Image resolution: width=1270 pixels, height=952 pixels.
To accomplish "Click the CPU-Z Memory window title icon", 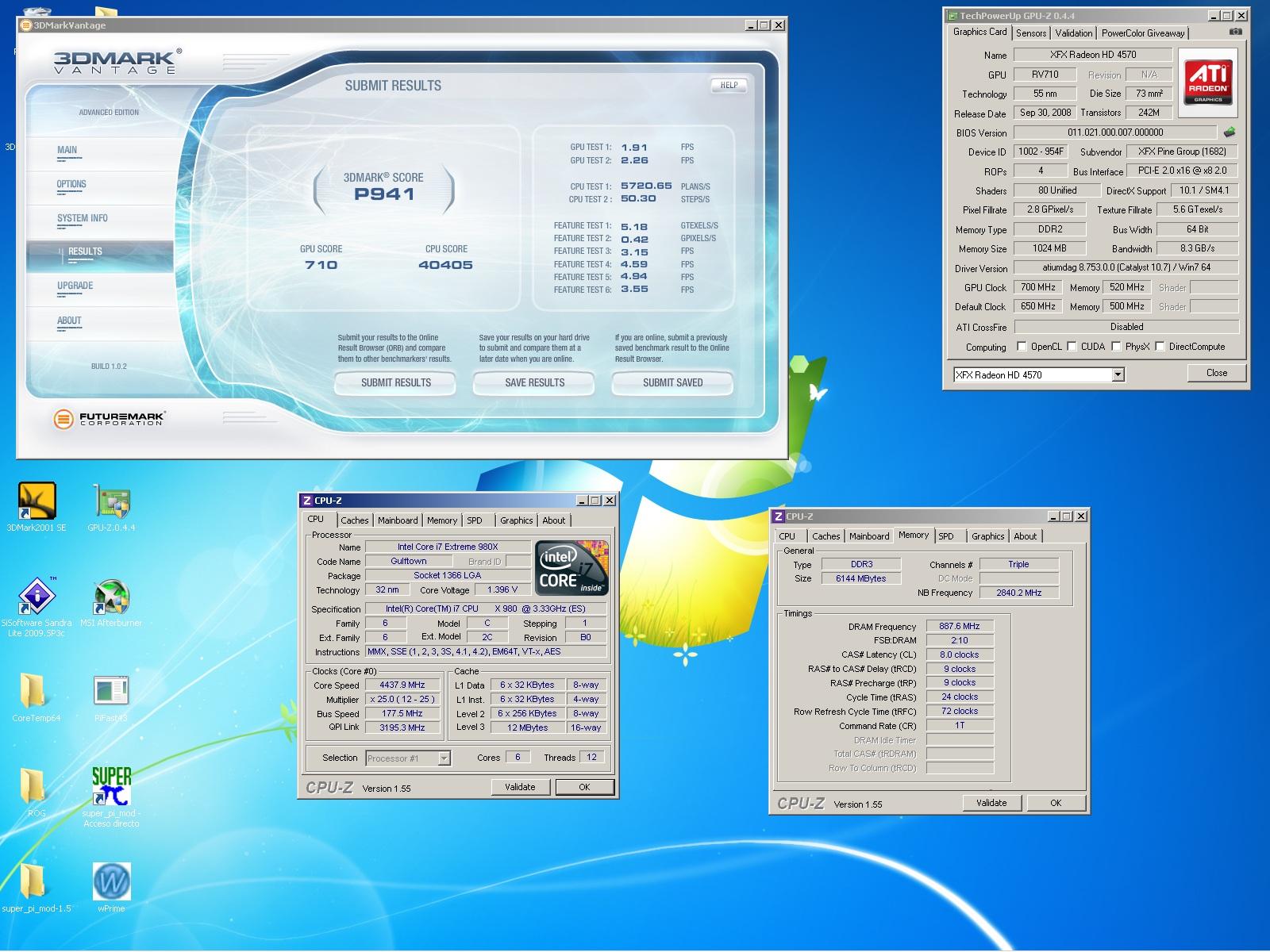I will (x=778, y=516).
